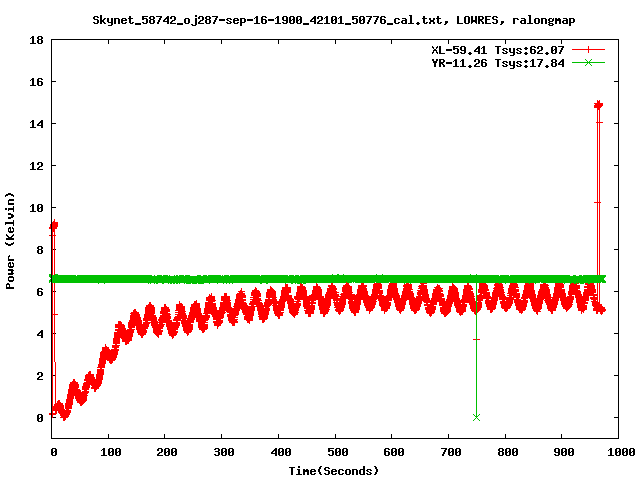Screen dimensions: 640x480
Task: Click the x-axis tick label 400
Action: 281,452
